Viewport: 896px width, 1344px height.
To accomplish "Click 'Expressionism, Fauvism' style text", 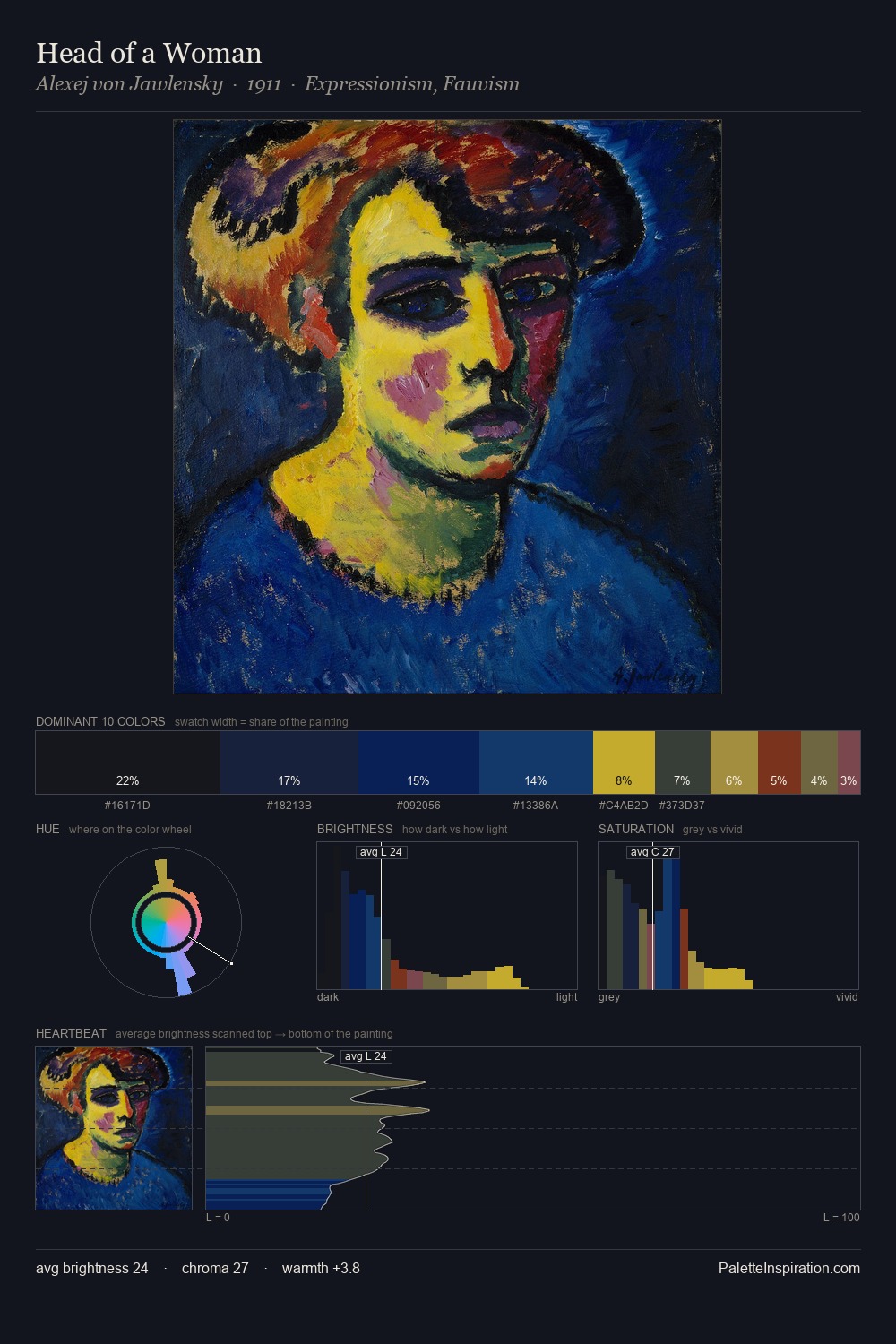I will (412, 84).
